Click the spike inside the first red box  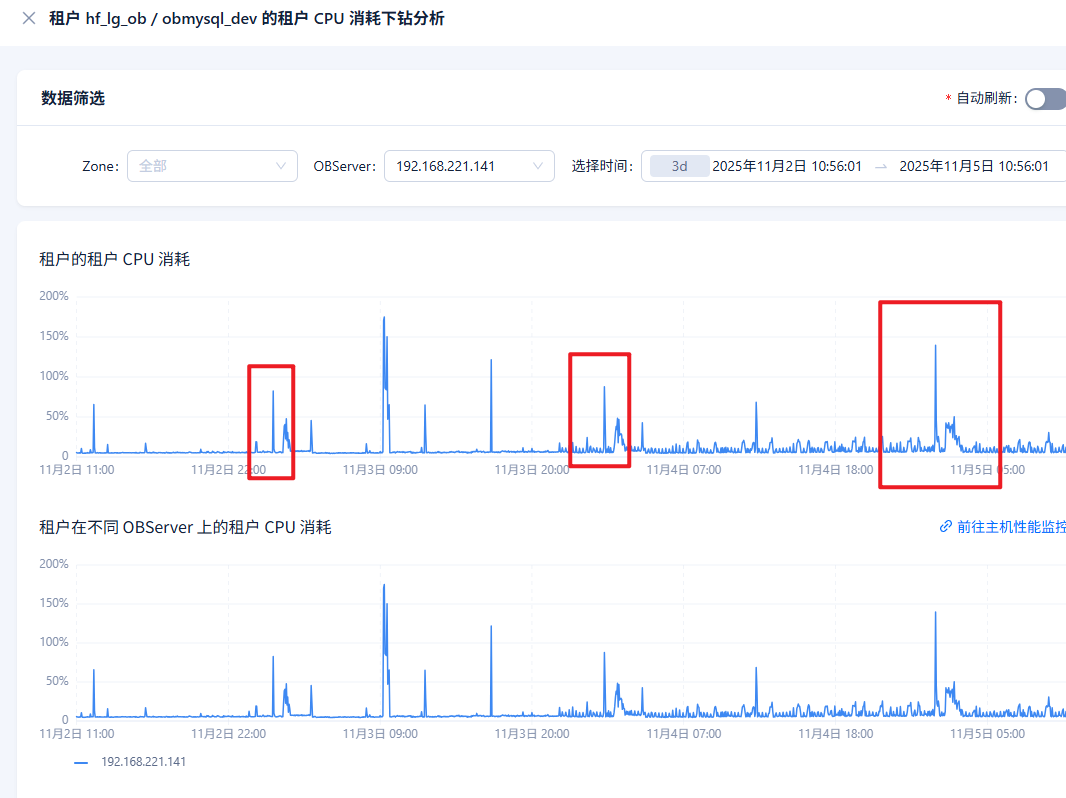click(273, 393)
